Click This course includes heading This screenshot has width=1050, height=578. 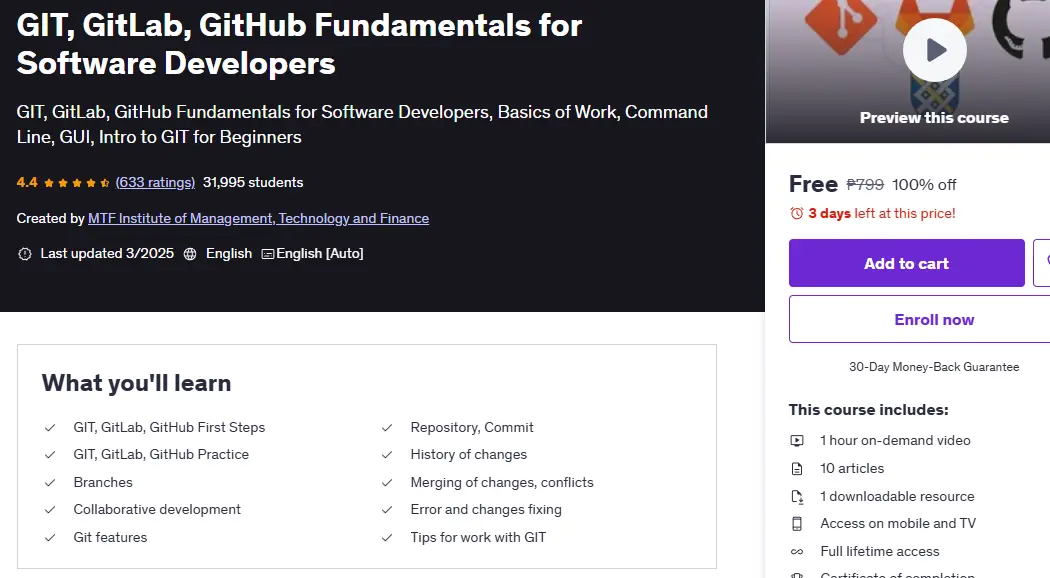(869, 410)
